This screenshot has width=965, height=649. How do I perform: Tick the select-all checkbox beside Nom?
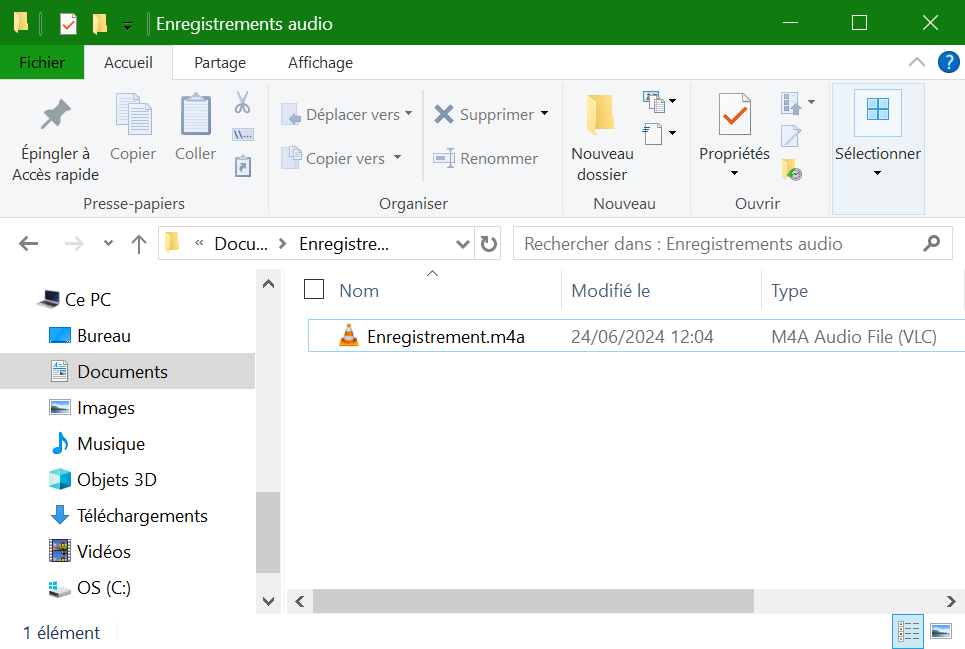tap(314, 290)
